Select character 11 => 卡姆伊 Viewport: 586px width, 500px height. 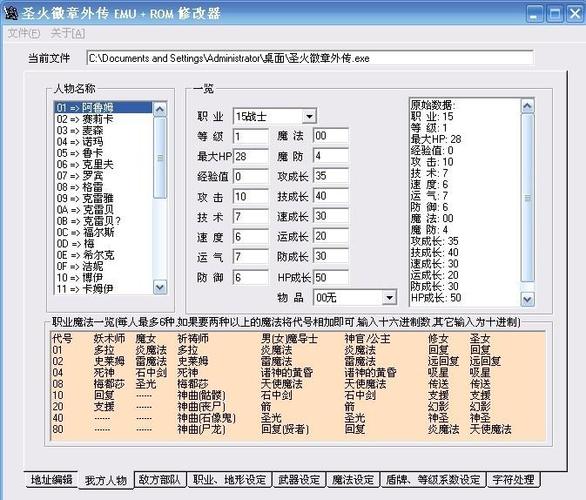tap(104, 289)
